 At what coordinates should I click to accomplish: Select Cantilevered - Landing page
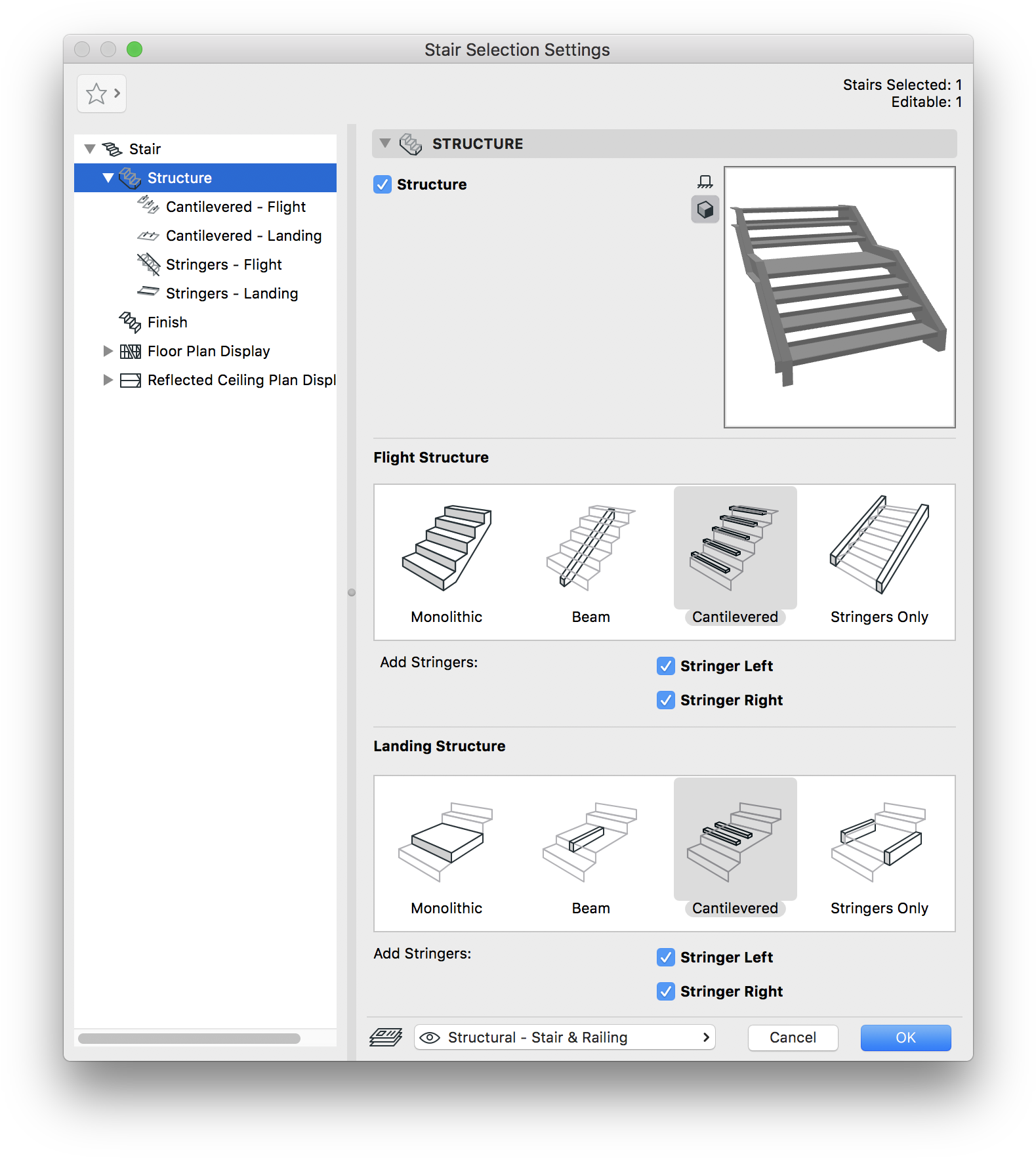(x=205, y=236)
